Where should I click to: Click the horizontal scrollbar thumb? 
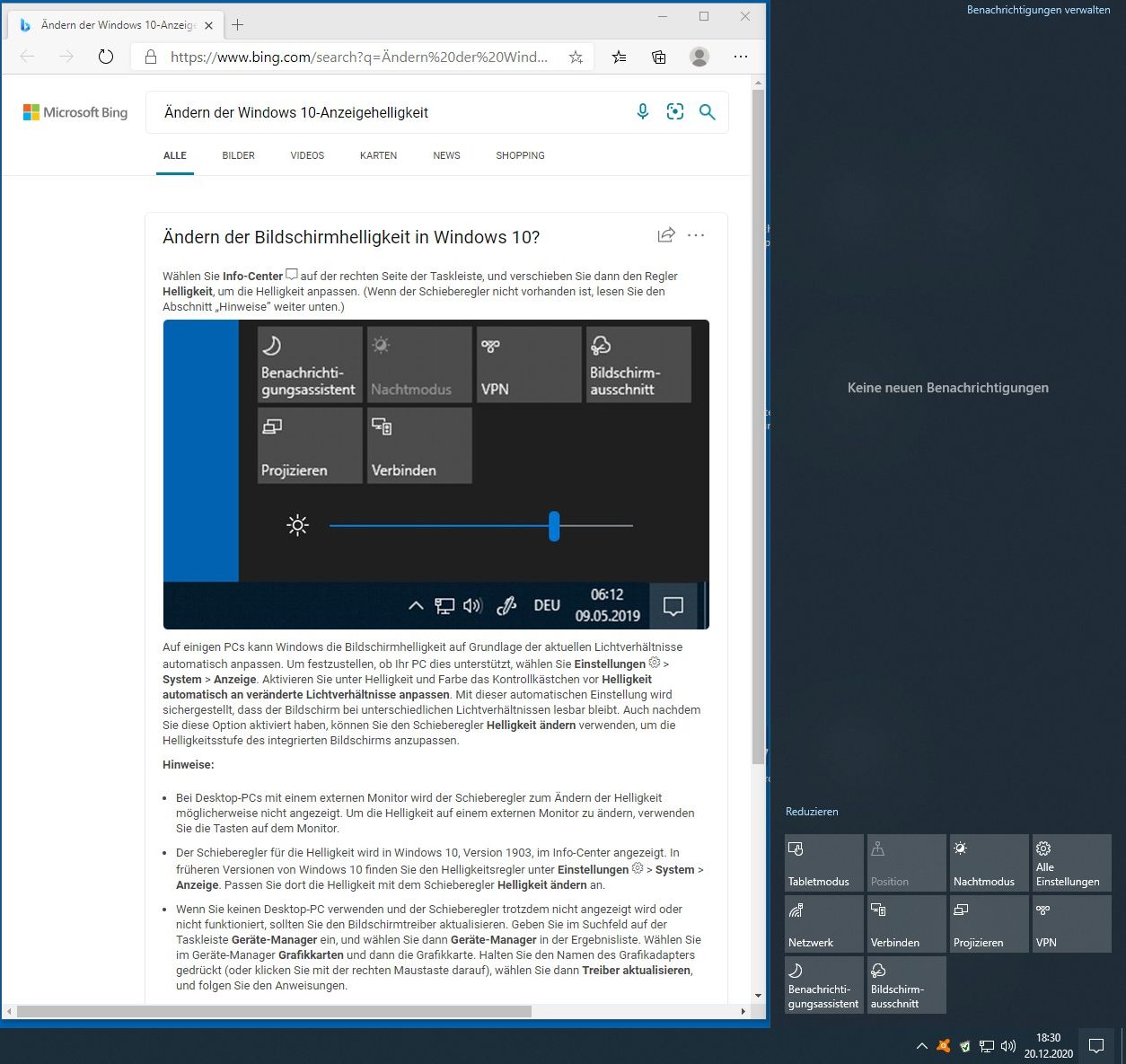pyautogui.click(x=274, y=1011)
